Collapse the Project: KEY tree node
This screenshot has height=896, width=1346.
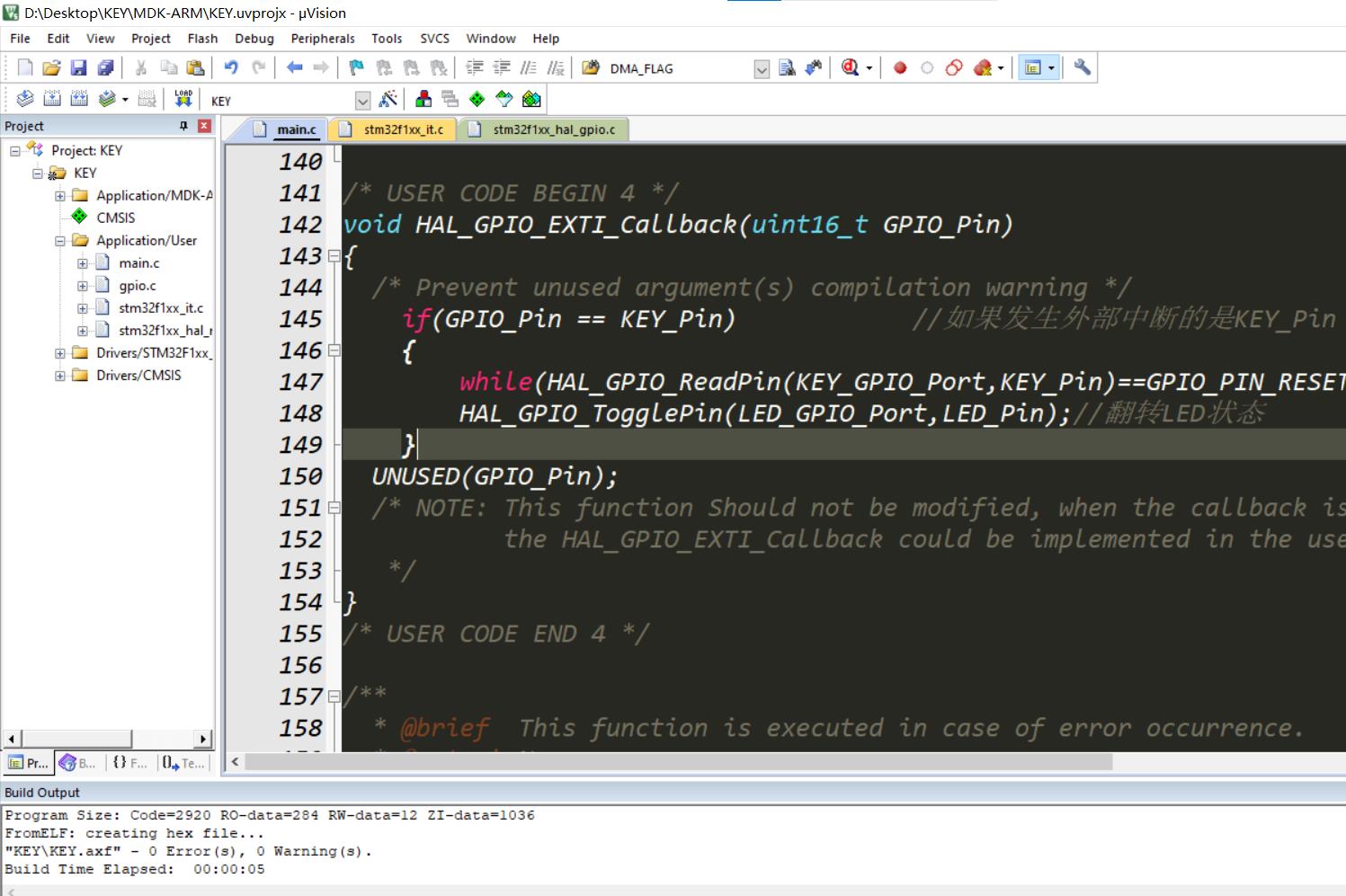click(15, 151)
